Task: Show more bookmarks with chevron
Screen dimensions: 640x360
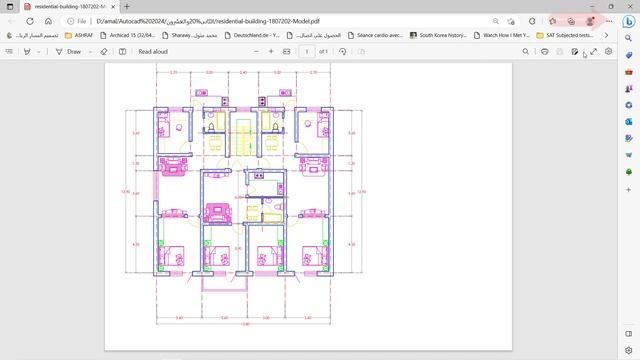Action: tap(607, 36)
